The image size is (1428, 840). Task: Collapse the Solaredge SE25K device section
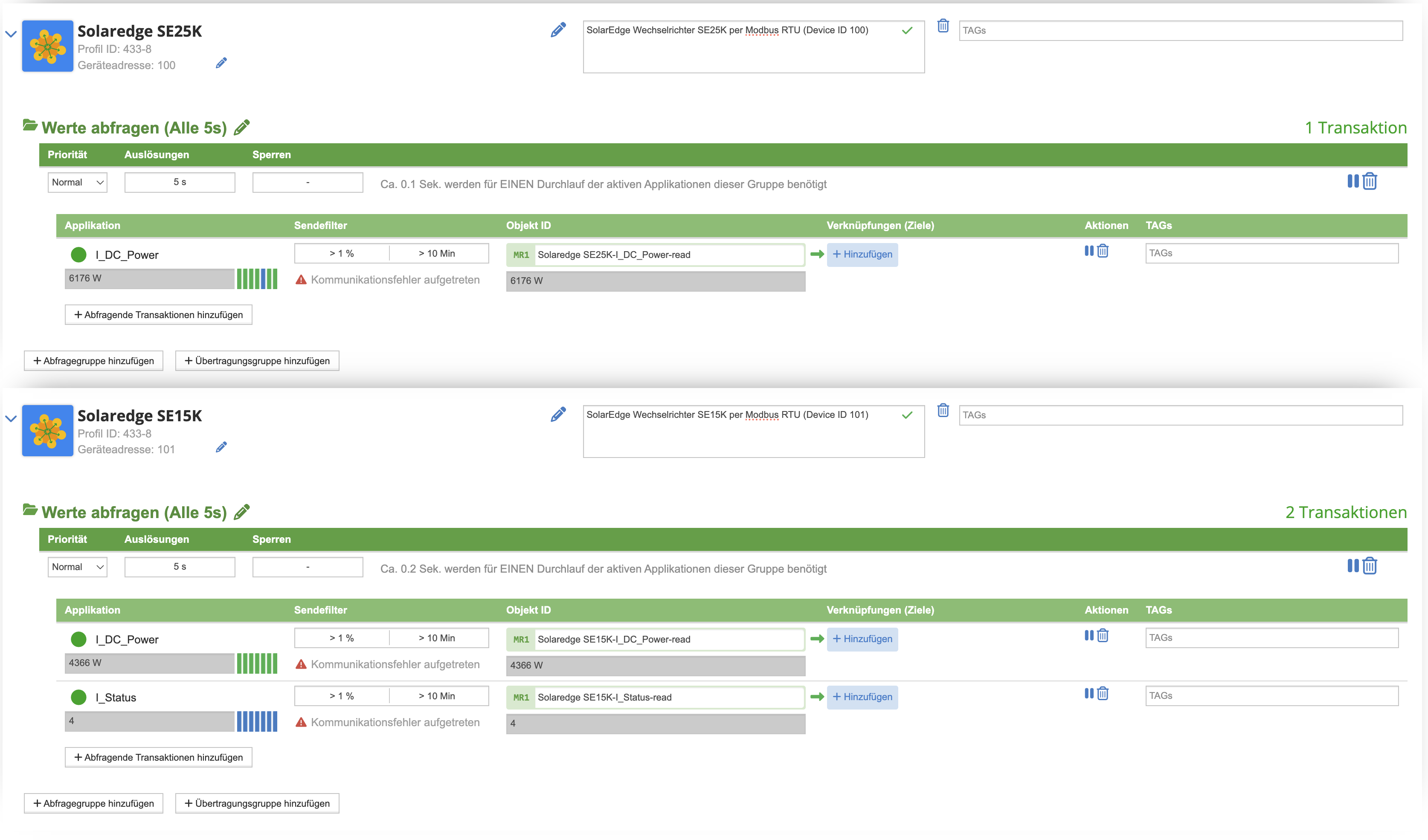[x=11, y=34]
